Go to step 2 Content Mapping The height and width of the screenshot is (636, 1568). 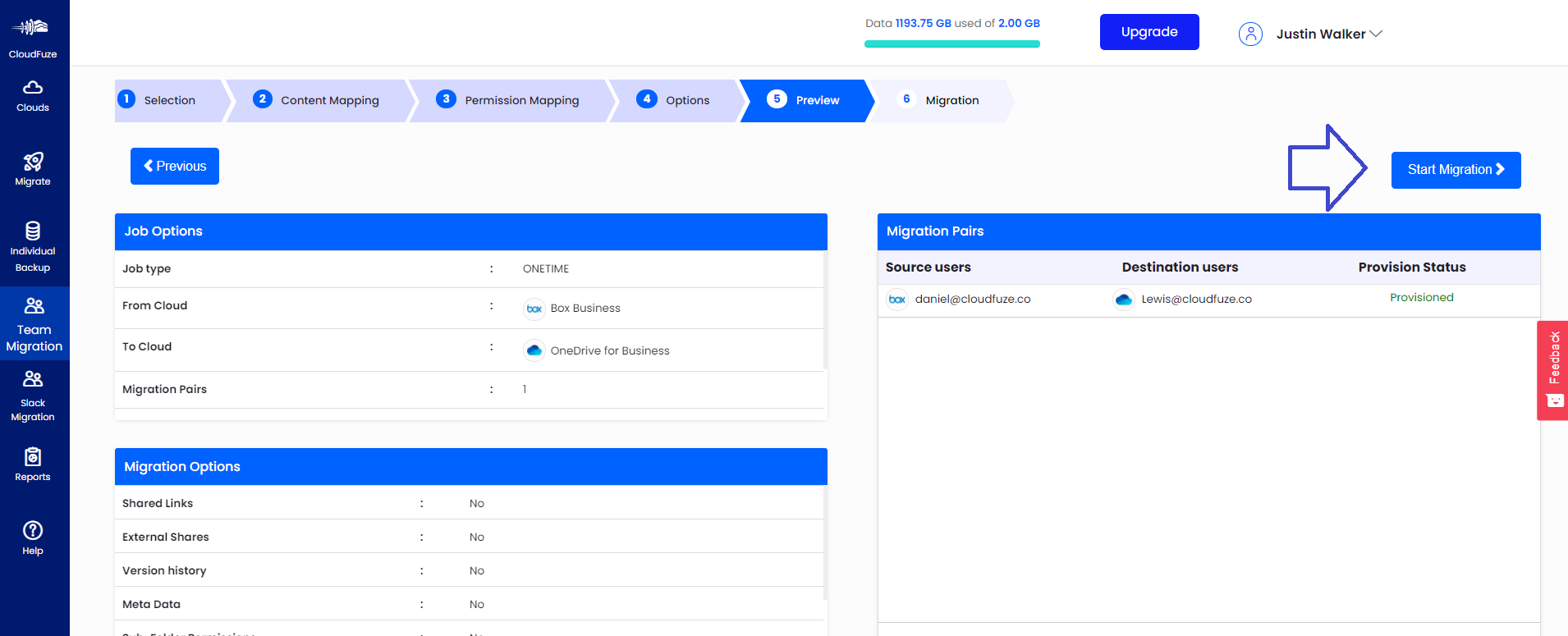coord(320,100)
